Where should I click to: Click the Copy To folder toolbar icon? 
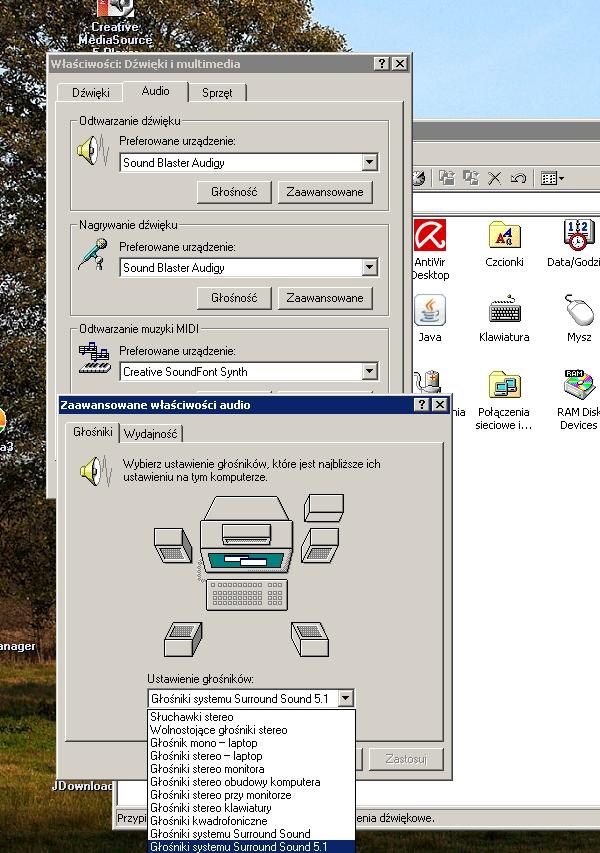(x=471, y=178)
